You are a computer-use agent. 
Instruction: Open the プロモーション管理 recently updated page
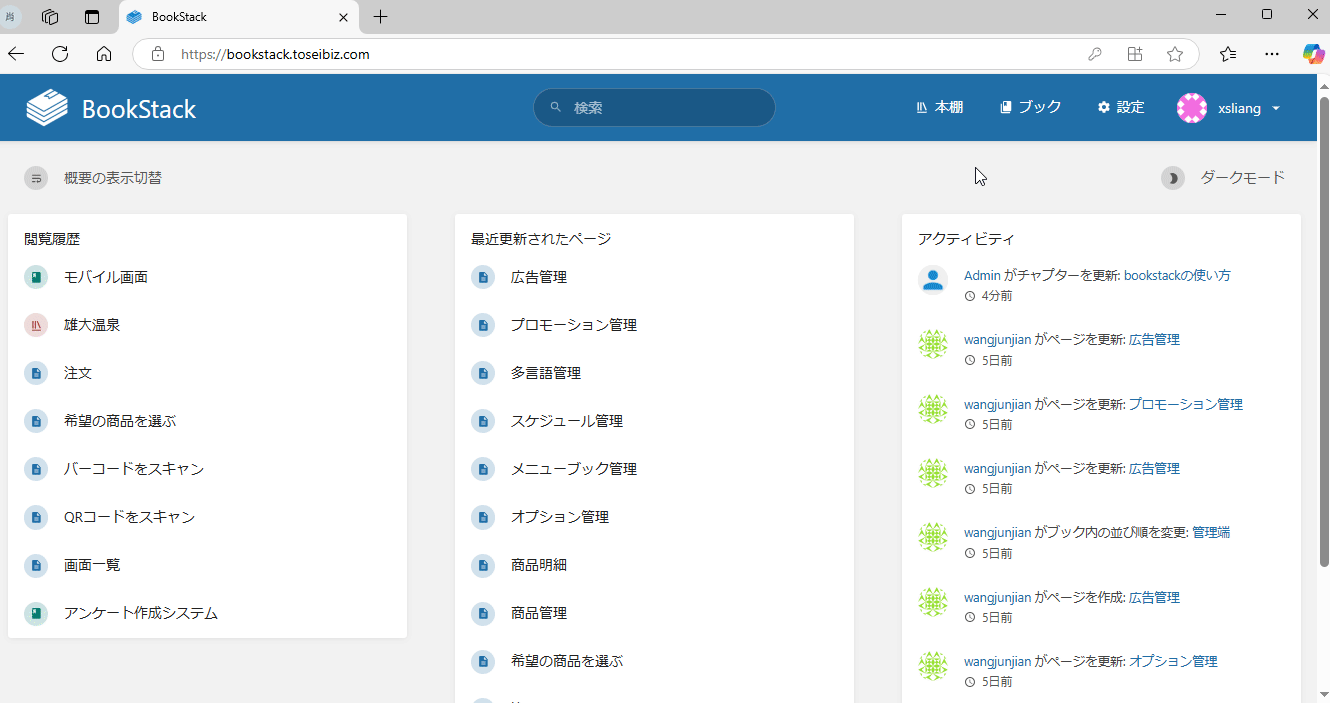[x=573, y=325]
